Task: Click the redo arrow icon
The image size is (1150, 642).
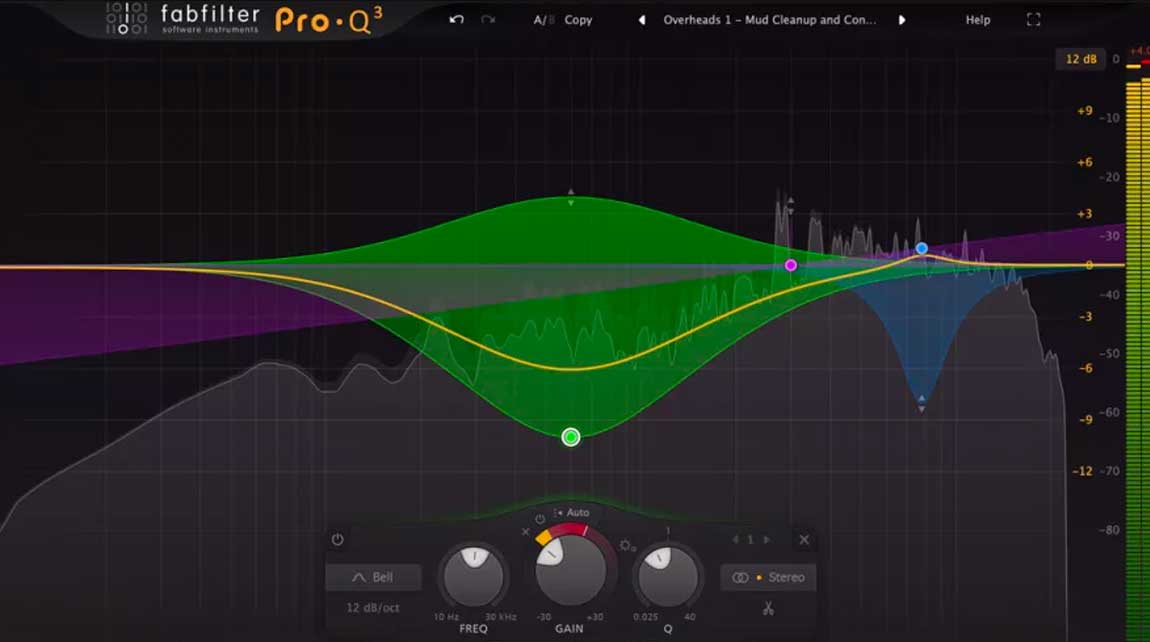Action: [488, 20]
